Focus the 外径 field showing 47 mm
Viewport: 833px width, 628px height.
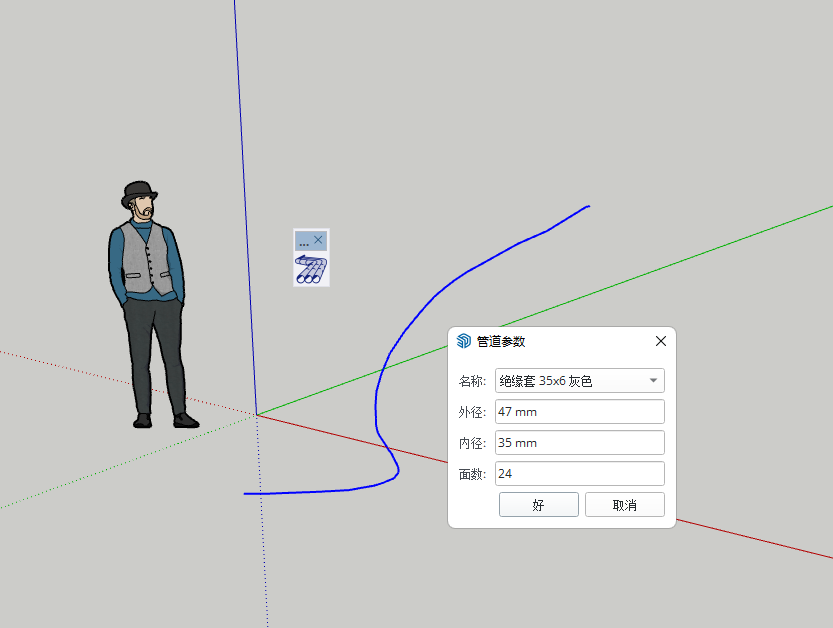click(x=579, y=412)
